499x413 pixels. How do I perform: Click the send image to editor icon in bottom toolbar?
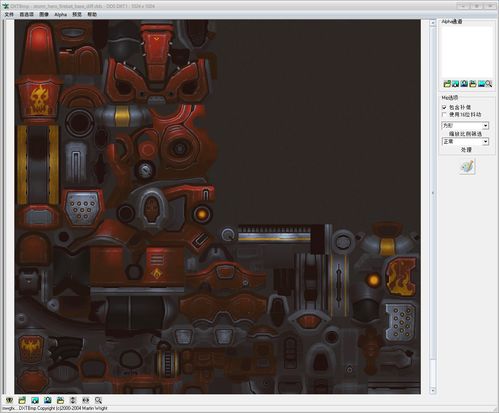pyautogui.click(x=47, y=400)
